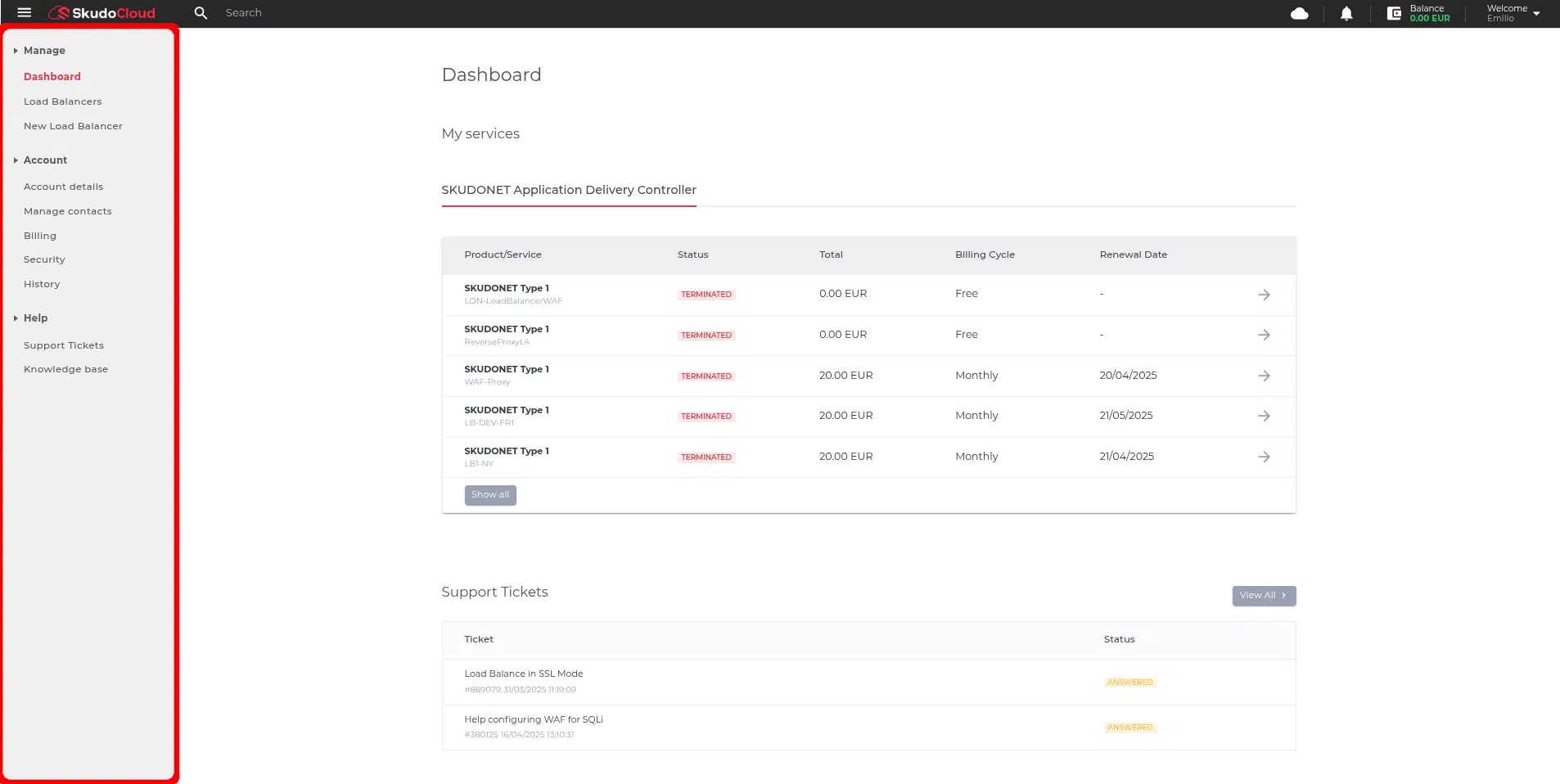Open arrow for LB1-NY service

[x=1264, y=457]
